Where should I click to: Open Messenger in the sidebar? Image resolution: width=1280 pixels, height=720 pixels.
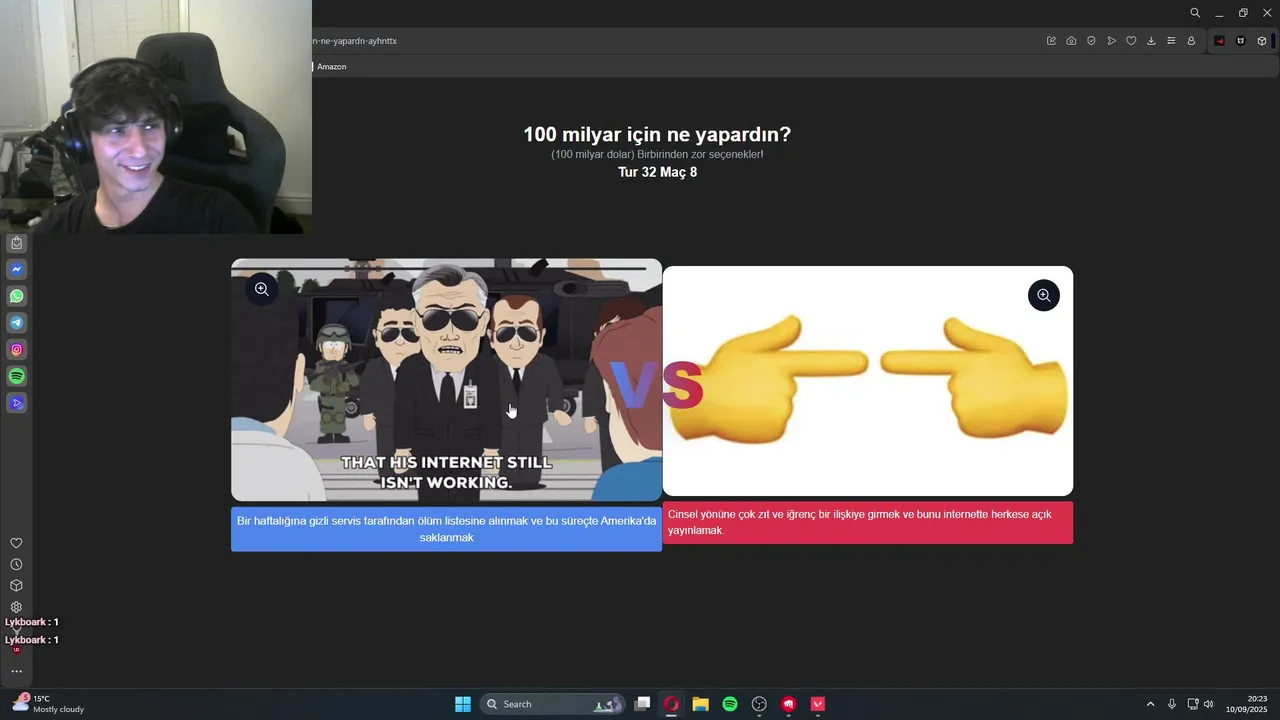[16, 270]
